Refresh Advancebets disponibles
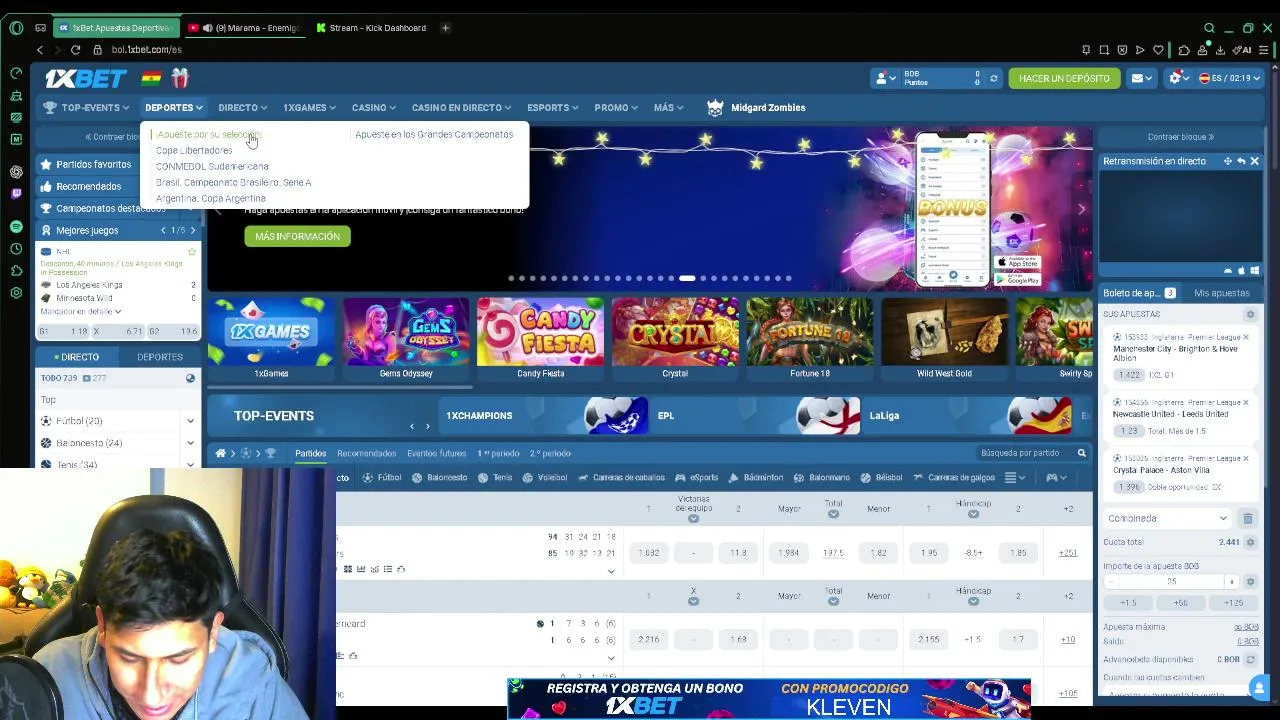This screenshot has height=720, width=1280. coord(1249,659)
